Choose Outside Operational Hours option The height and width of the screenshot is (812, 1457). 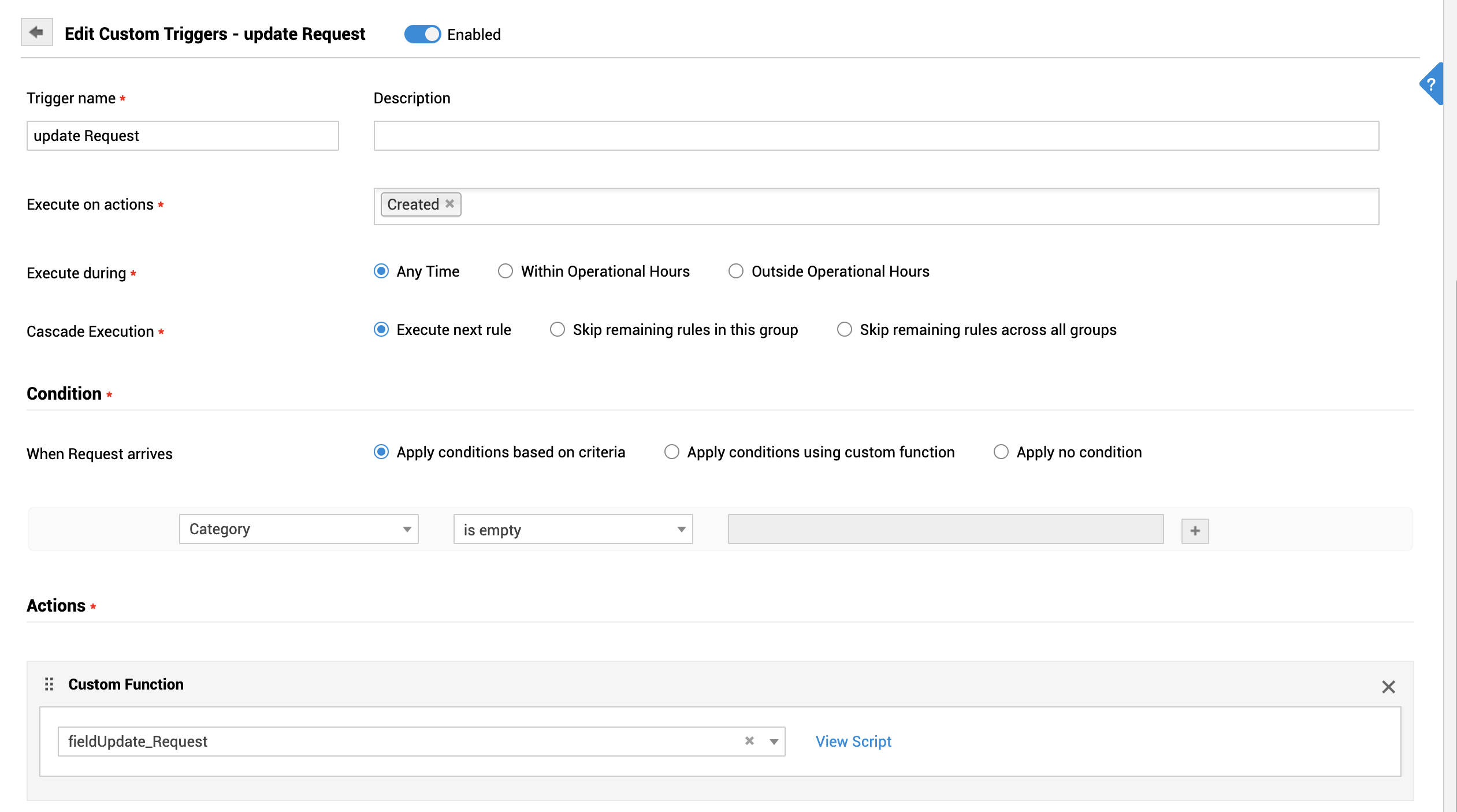(x=735, y=271)
